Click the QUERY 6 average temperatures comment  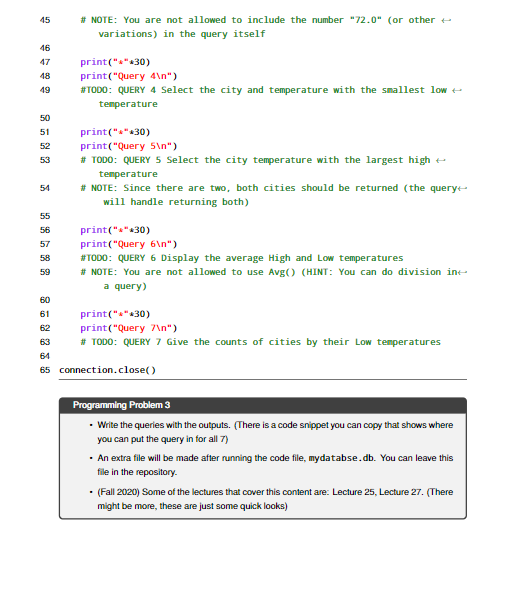coord(241,258)
